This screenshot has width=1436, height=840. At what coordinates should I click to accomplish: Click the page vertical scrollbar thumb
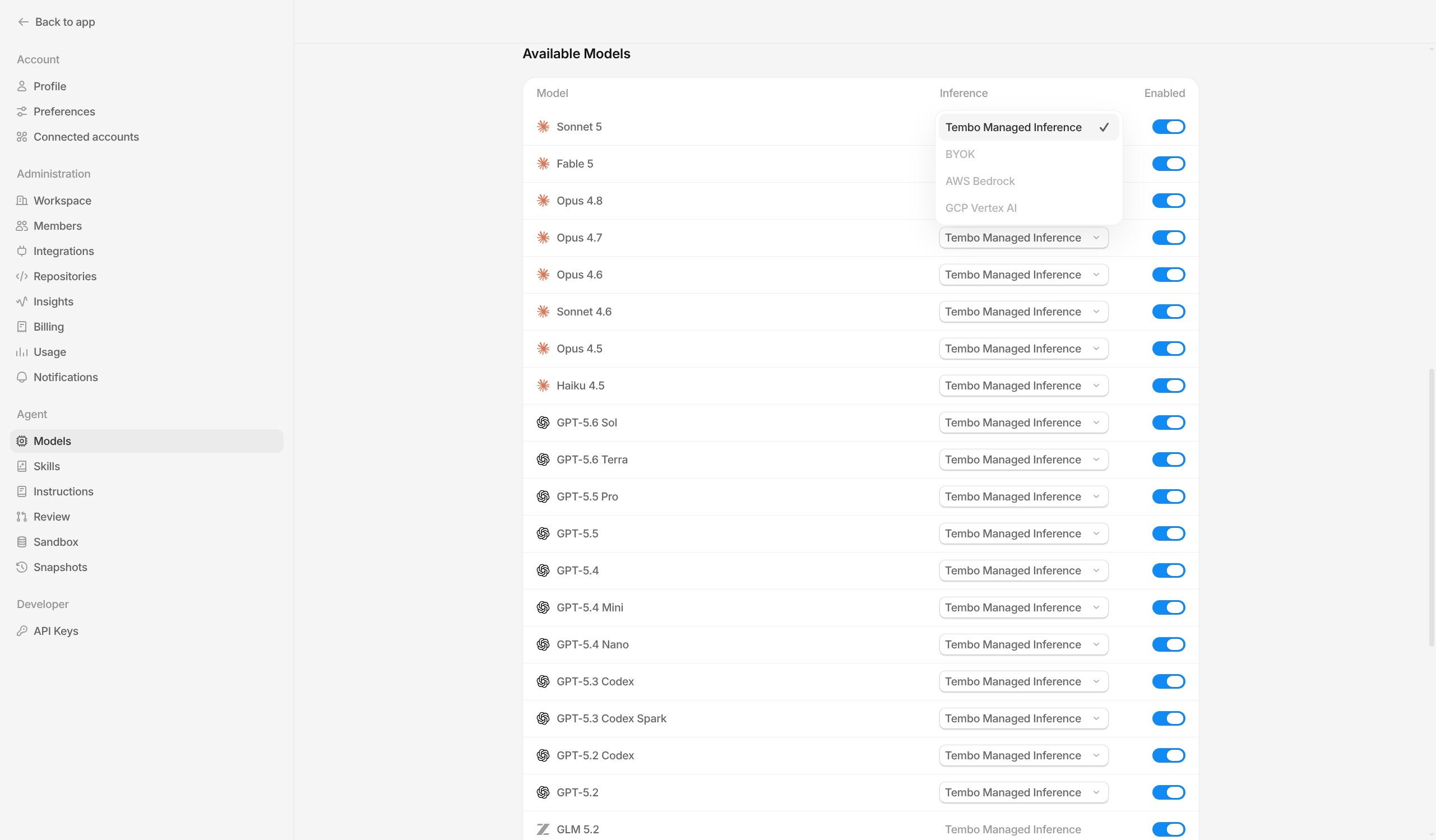(x=1431, y=507)
